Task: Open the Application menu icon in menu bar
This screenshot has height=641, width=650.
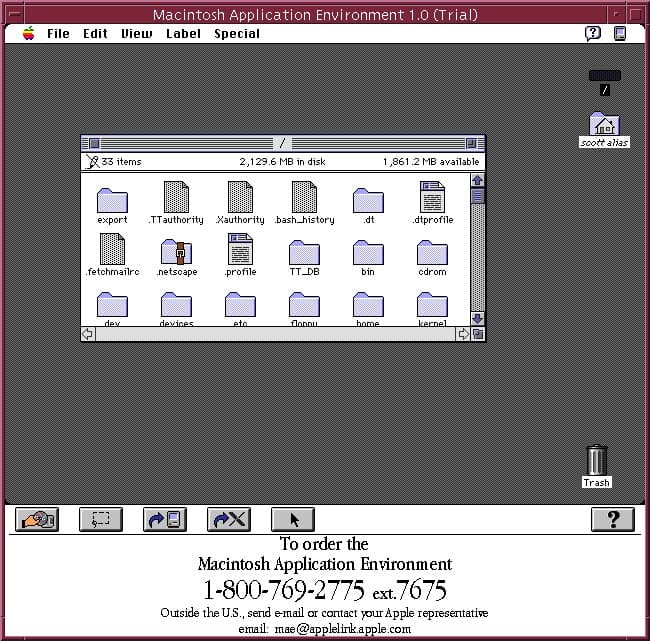Action: [620, 33]
